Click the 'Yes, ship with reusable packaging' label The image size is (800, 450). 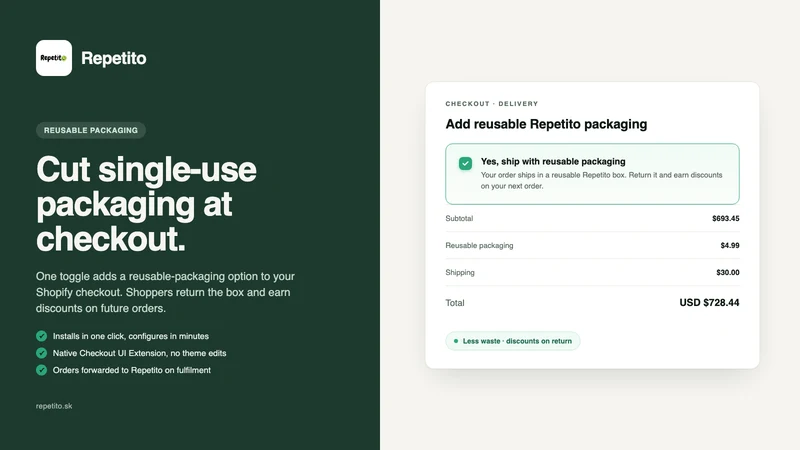pos(553,161)
